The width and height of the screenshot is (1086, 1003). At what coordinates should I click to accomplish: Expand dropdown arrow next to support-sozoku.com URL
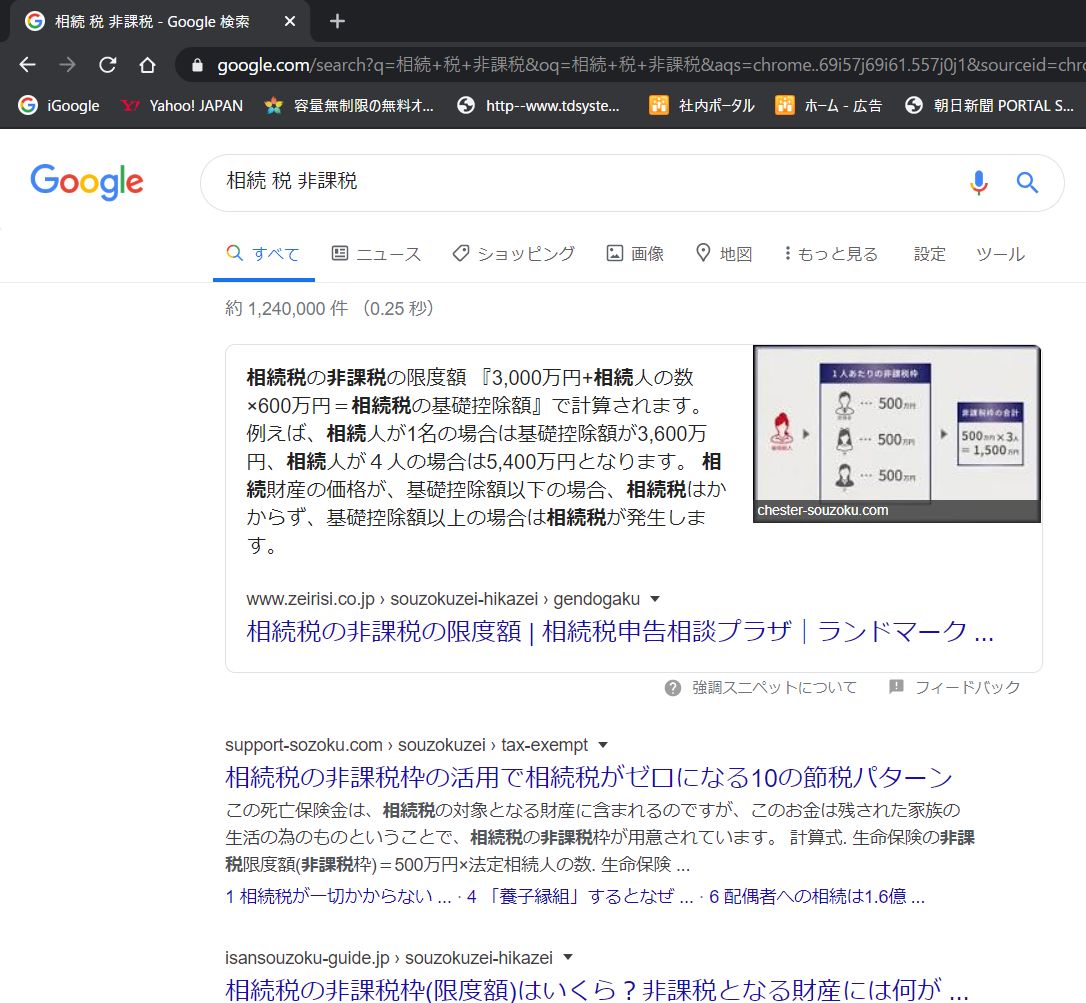click(x=603, y=745)
